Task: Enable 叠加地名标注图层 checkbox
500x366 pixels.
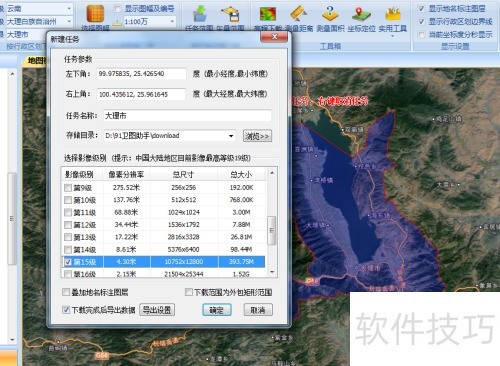Action: pos(66,292)
